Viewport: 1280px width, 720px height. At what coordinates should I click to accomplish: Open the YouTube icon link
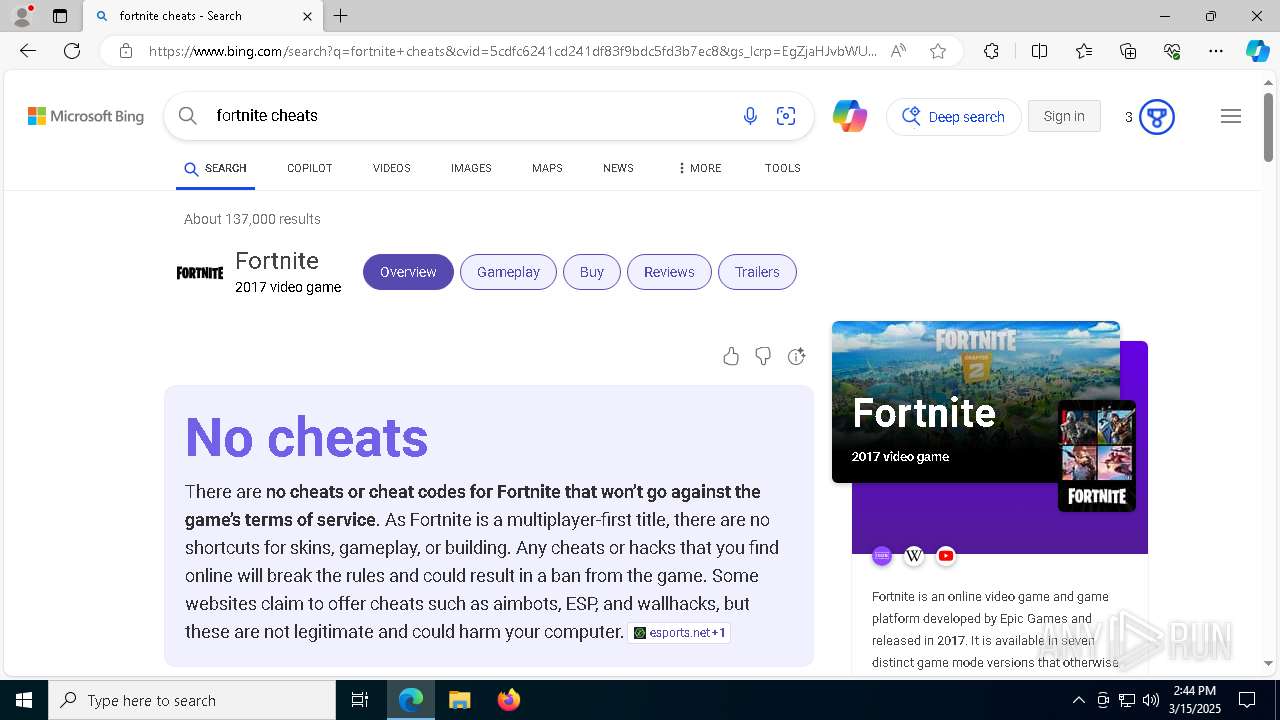click(946, 556)
